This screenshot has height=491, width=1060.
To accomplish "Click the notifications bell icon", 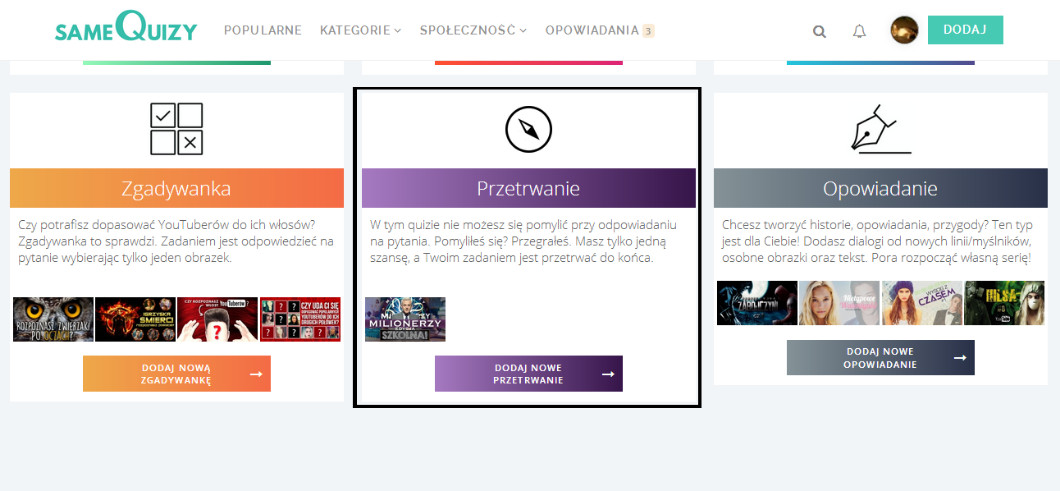I will pos(859,31).
